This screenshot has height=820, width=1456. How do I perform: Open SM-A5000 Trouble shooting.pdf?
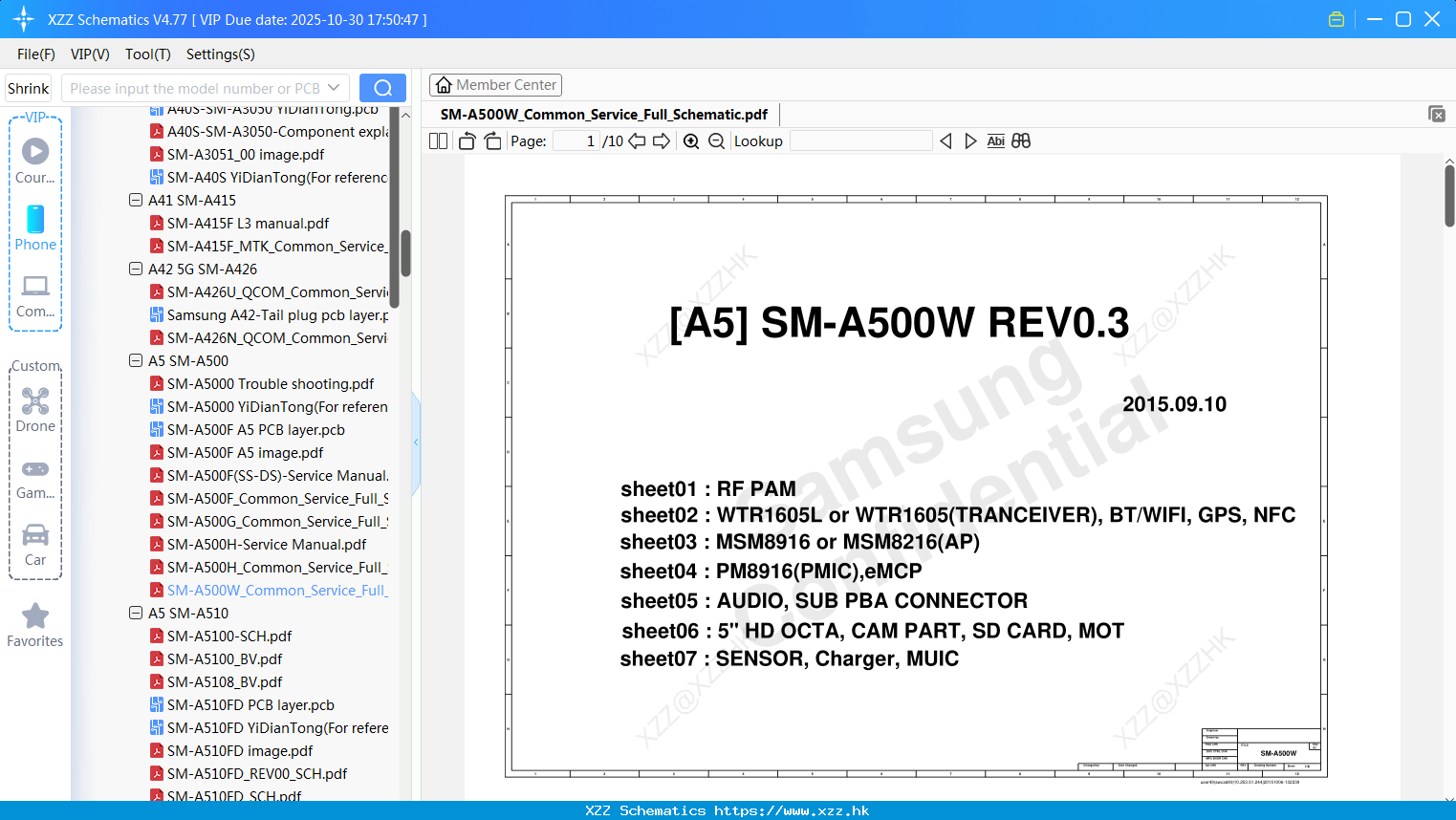tap(262, 383)
